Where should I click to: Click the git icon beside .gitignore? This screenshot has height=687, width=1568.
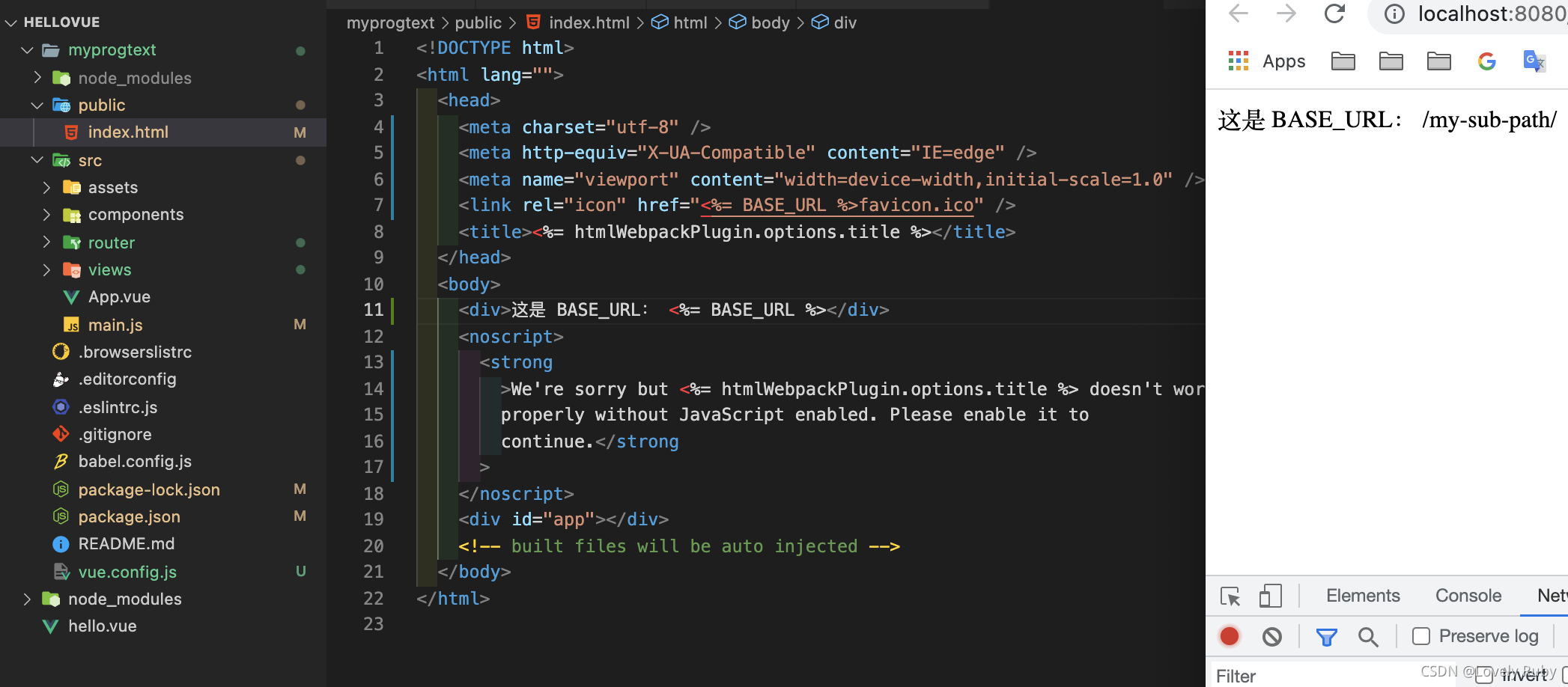(x=61, y=434)
